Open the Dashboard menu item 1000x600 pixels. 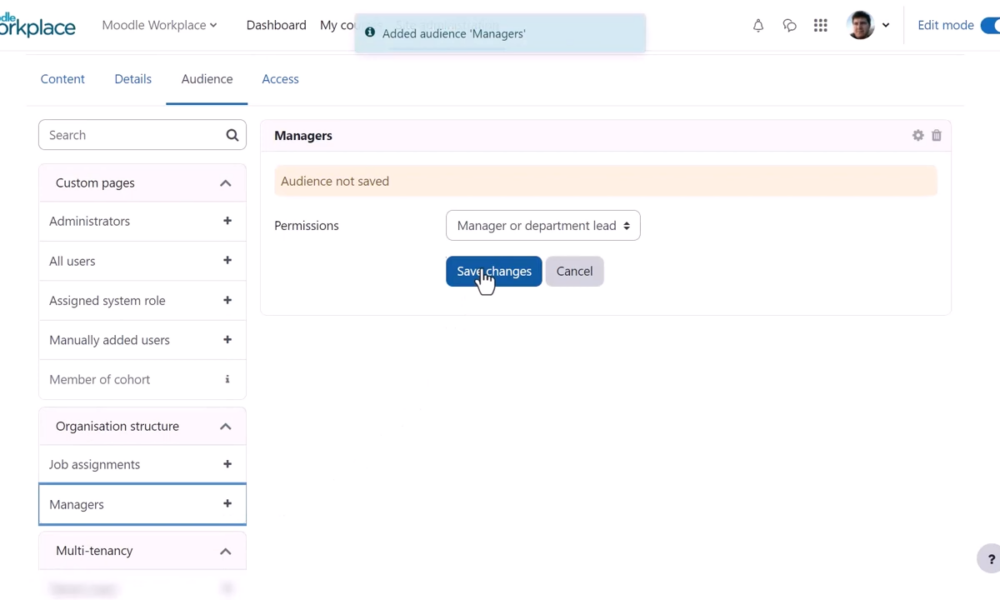pyautogui.click(x=276, y=25)
